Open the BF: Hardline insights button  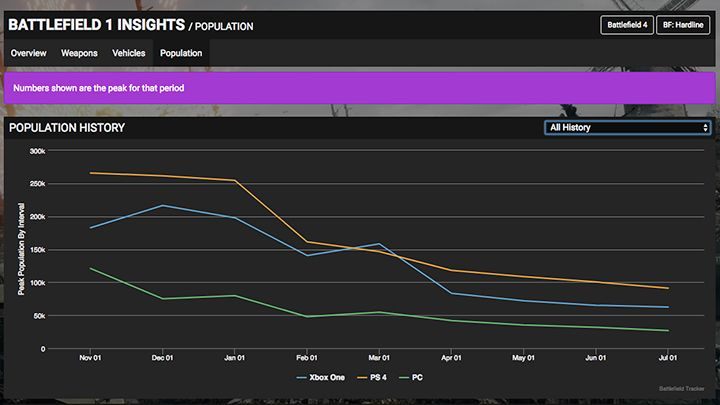[x=683, y=25]
